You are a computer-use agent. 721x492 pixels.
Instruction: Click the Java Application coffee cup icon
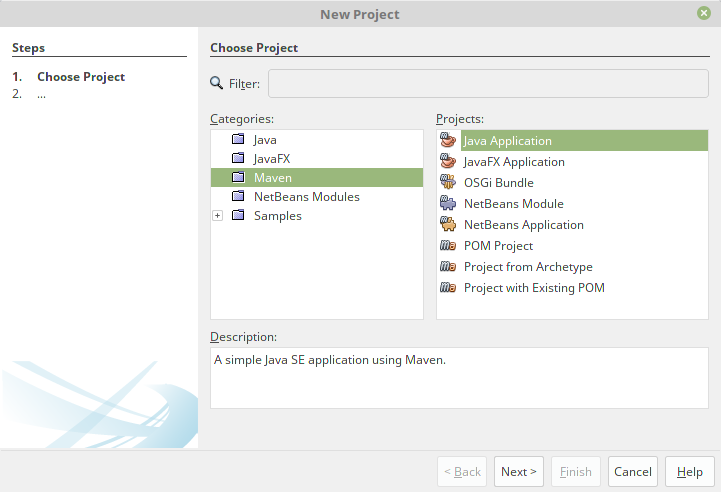tap(448, 140)
